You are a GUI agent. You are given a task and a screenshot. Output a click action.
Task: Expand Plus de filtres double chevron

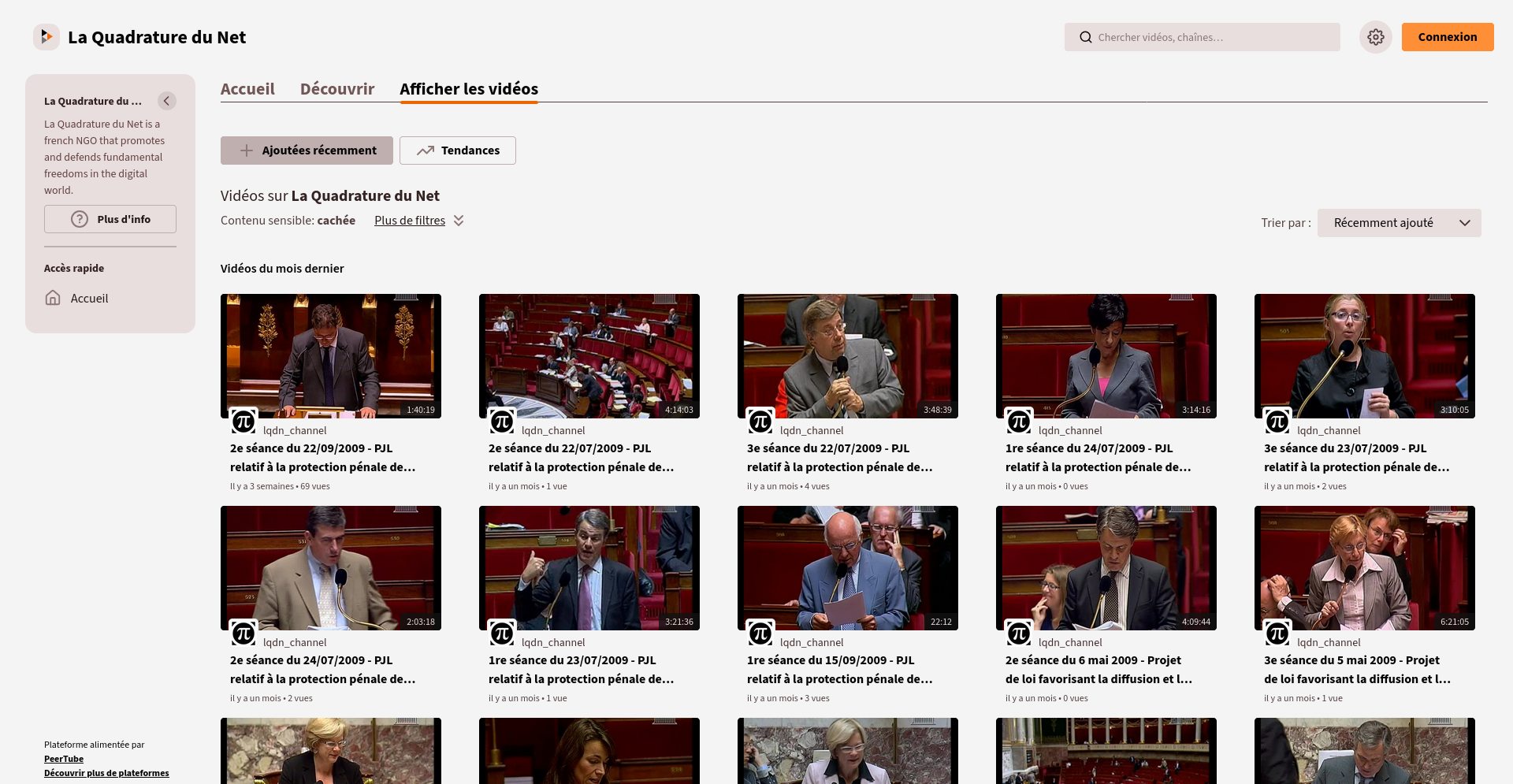pos(459,221)
